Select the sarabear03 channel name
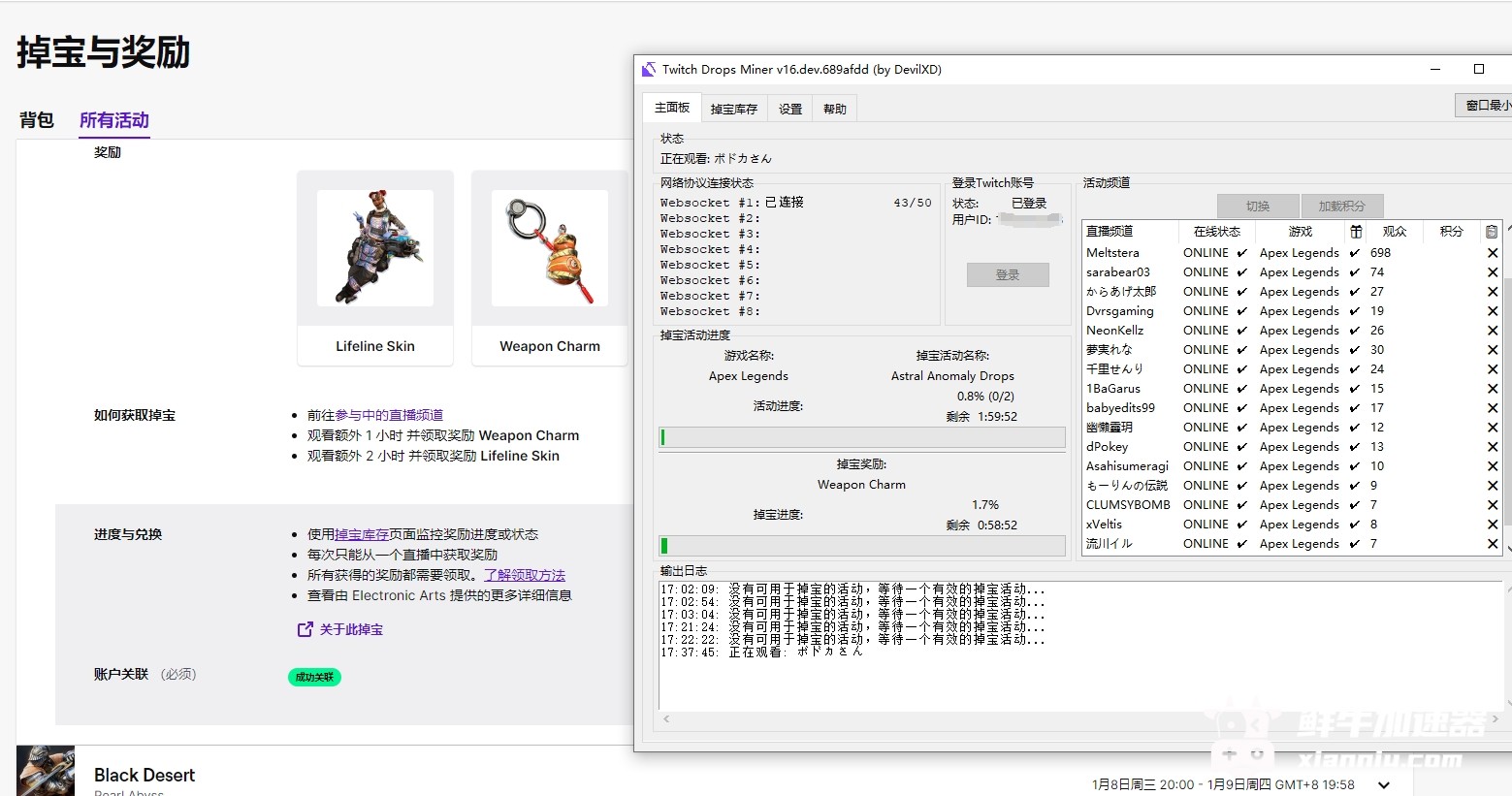Viewport: 1512px width, 796px height. pos(1118,272)
